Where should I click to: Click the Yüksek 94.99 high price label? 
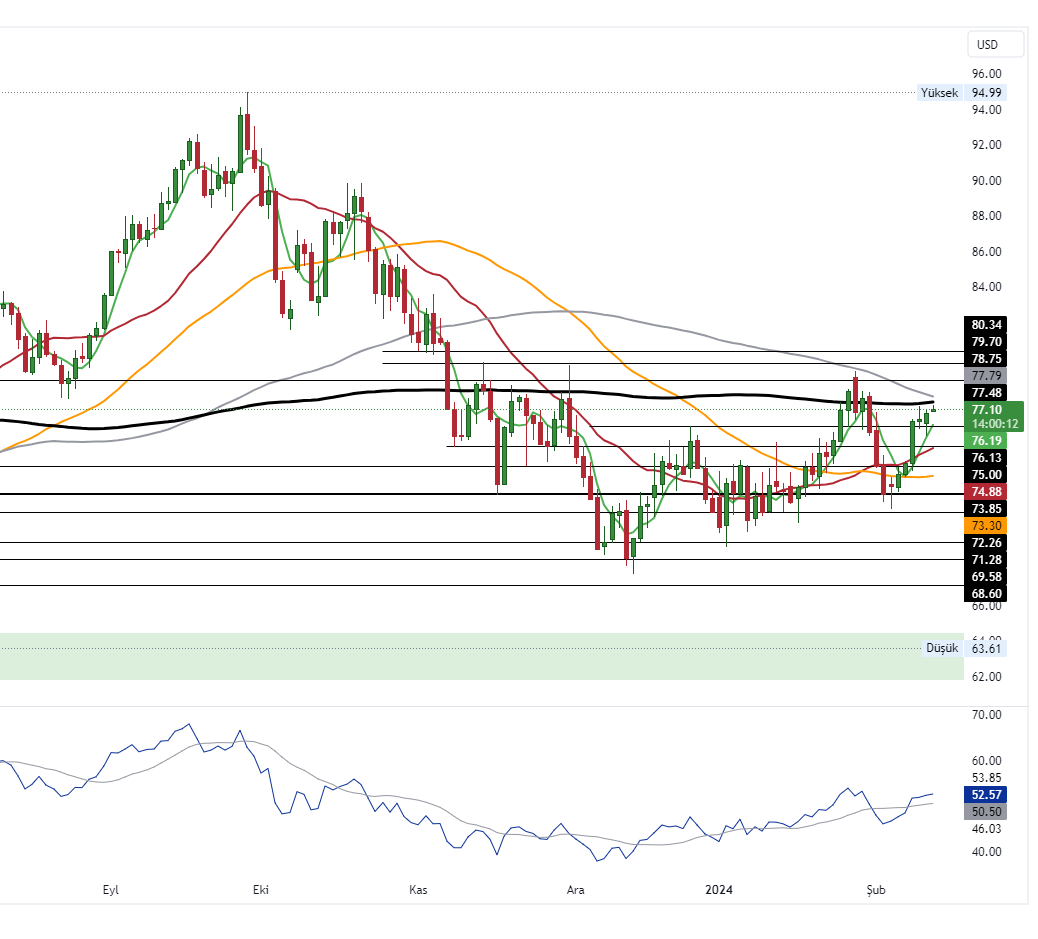960,93
